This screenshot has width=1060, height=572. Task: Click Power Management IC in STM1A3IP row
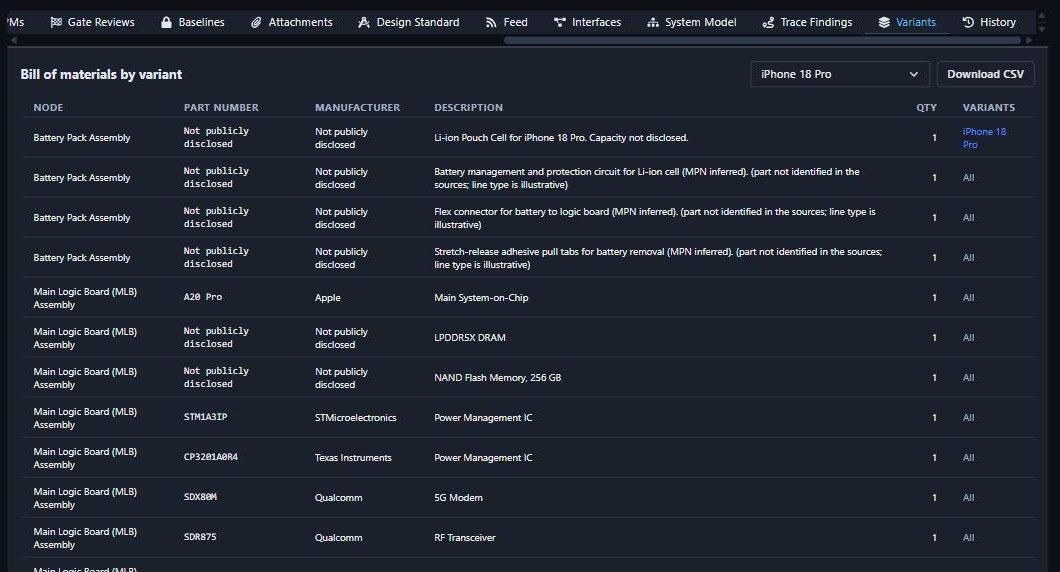(x=483, y=418)
